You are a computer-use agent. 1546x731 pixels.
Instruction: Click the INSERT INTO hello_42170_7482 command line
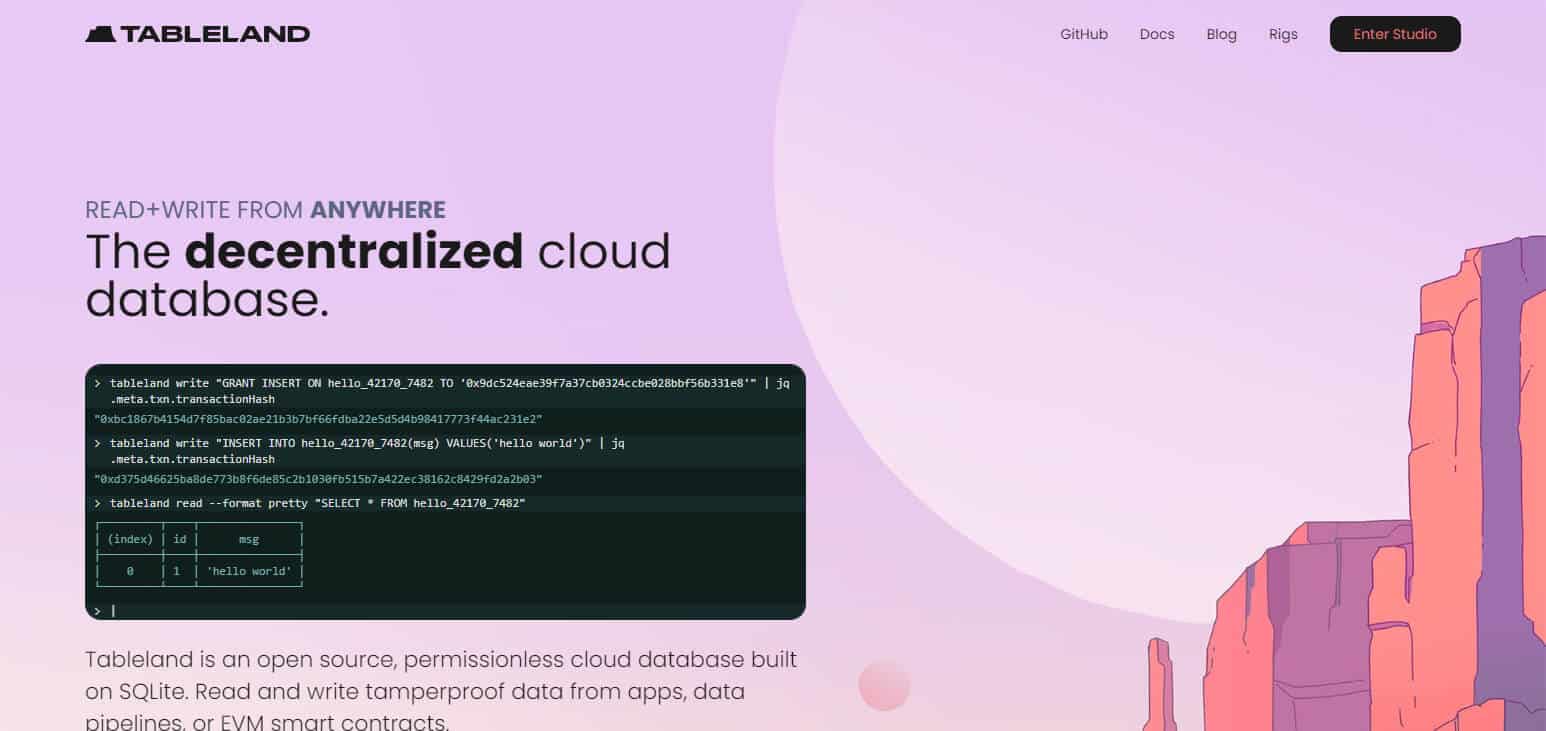point(360,451)
